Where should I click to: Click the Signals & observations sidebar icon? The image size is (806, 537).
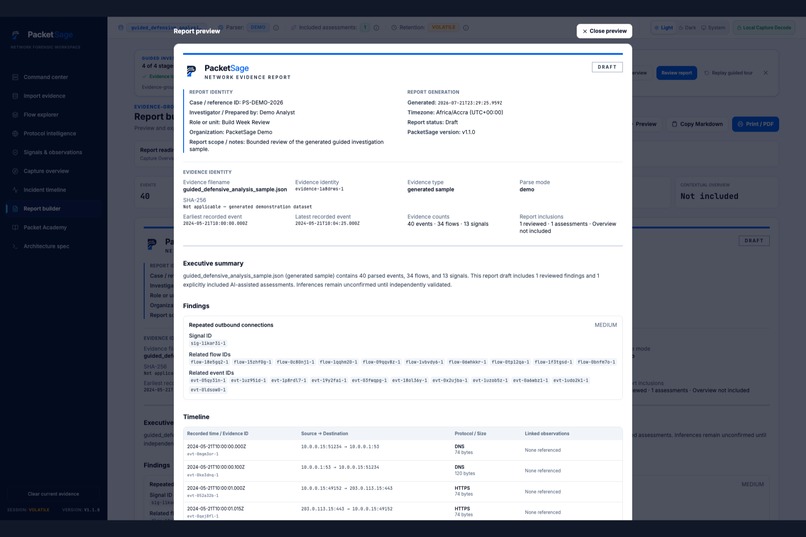point(15,152)
